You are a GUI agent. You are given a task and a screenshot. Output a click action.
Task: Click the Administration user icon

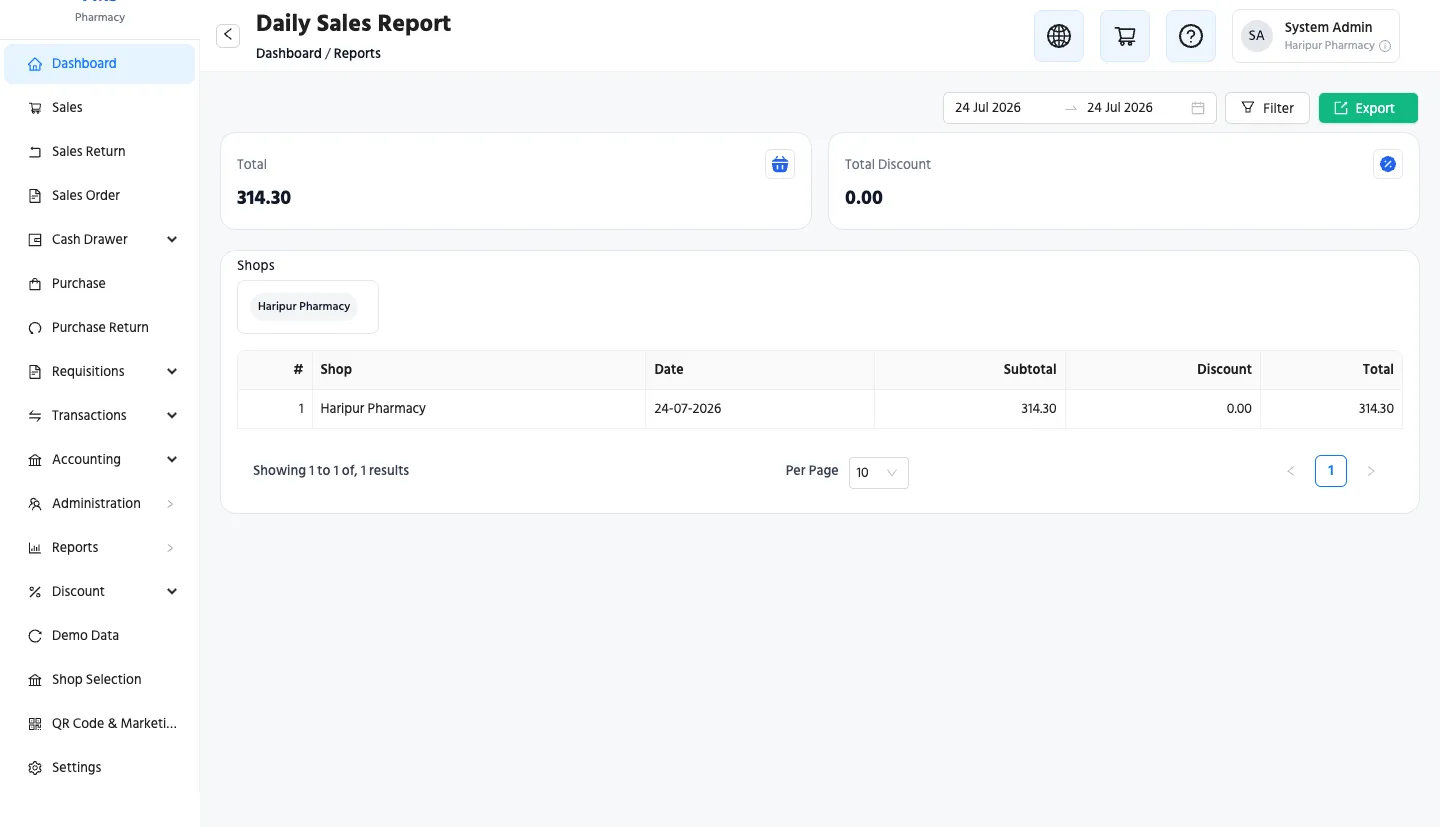(x=35, y=504)
